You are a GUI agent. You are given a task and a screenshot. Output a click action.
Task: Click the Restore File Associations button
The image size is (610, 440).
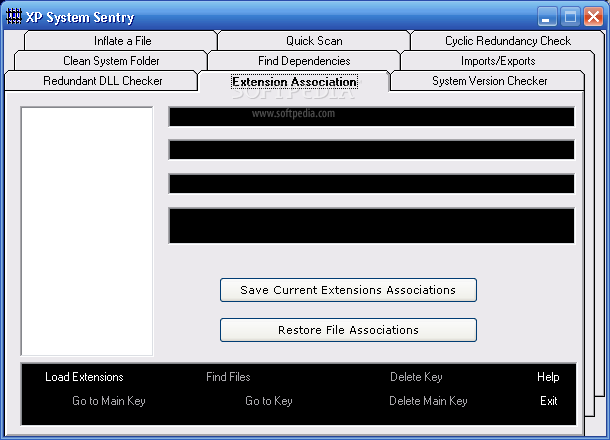348,330
